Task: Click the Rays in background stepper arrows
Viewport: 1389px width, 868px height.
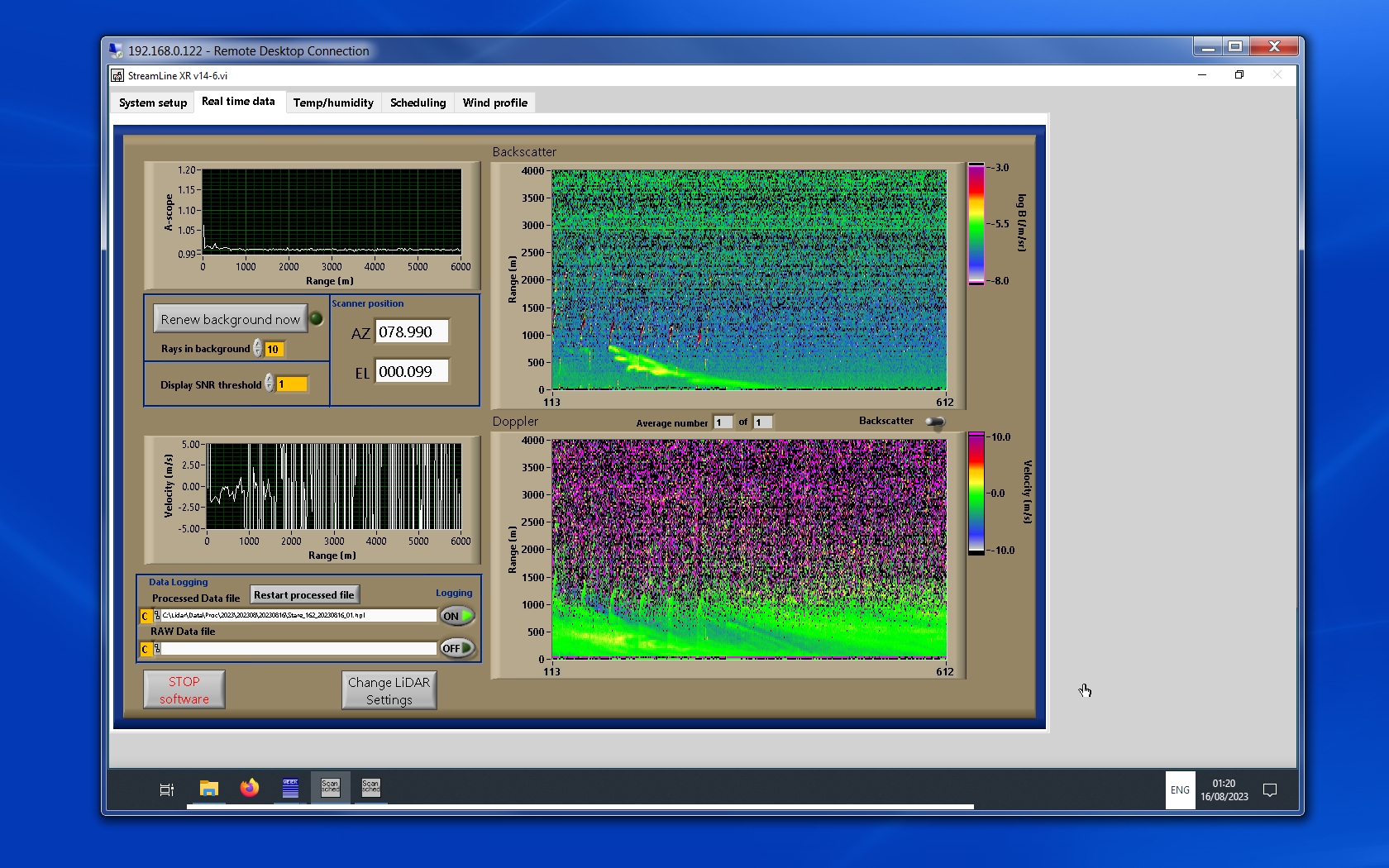Action: [x=258, y=349]
